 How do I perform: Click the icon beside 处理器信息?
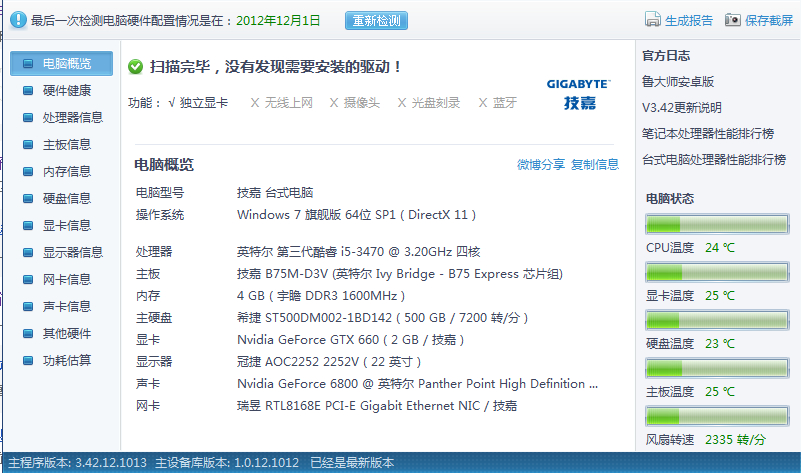[x=28, y=118]
